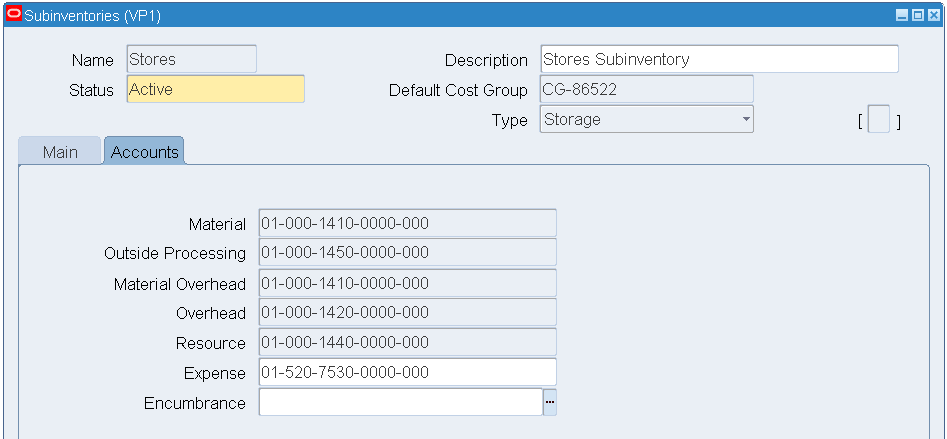Switch to the Main tab

coord(60,152)
